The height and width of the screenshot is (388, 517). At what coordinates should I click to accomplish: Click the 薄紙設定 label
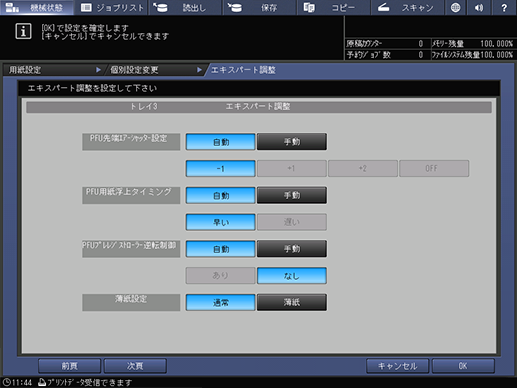131,302
